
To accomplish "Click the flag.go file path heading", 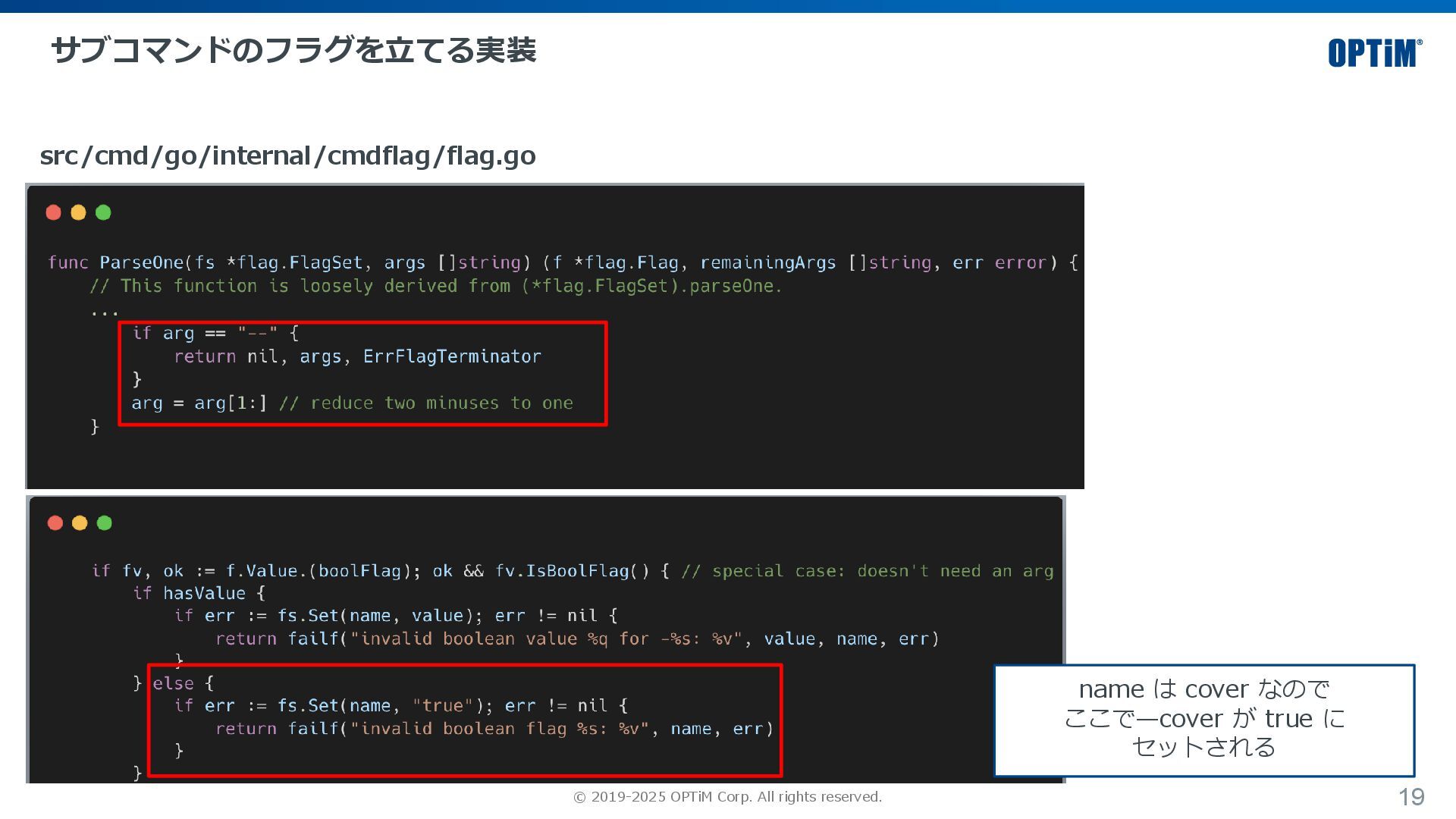I will tap(287, 155).
